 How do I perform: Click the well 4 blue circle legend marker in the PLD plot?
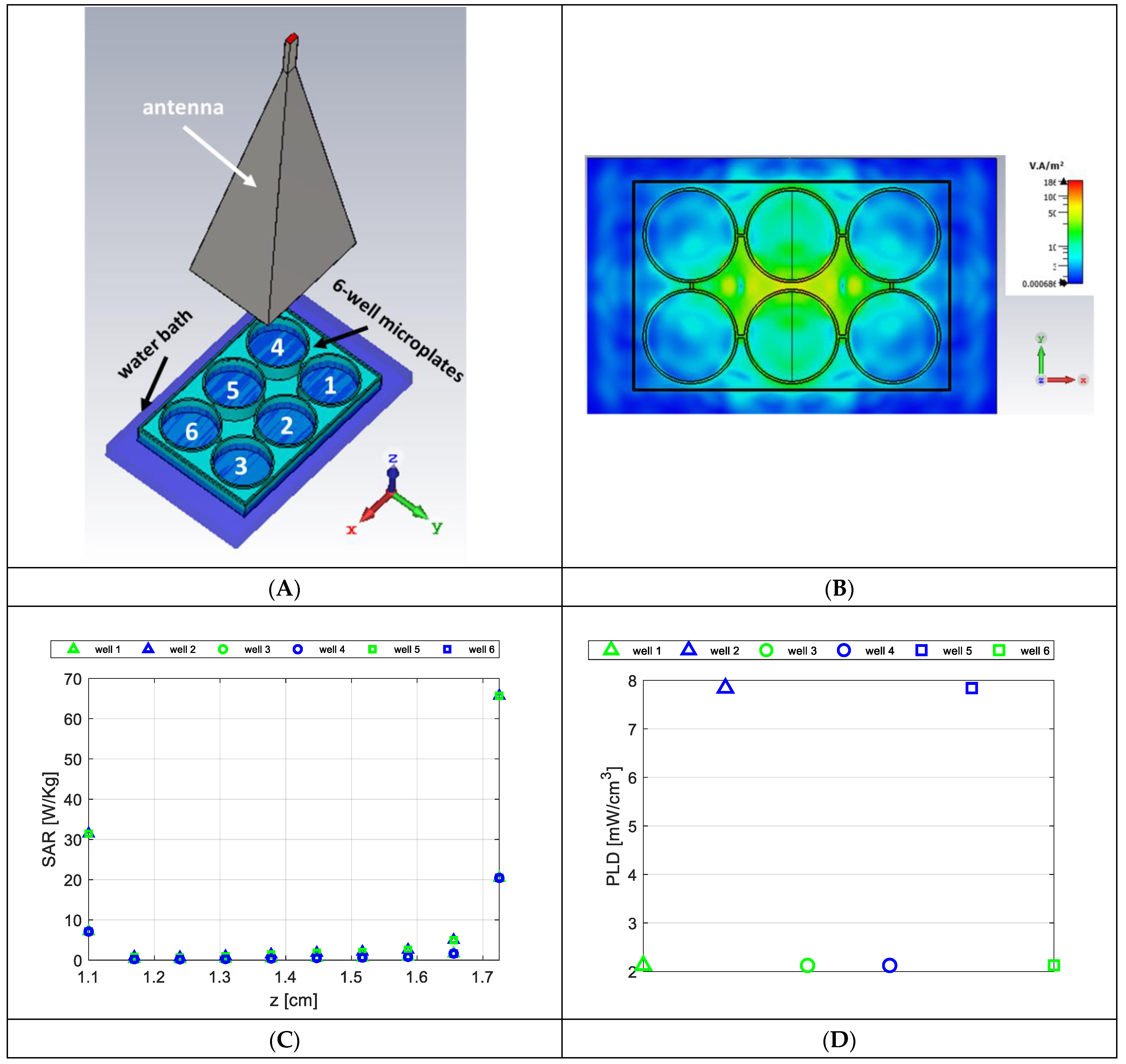coord(844,650)
